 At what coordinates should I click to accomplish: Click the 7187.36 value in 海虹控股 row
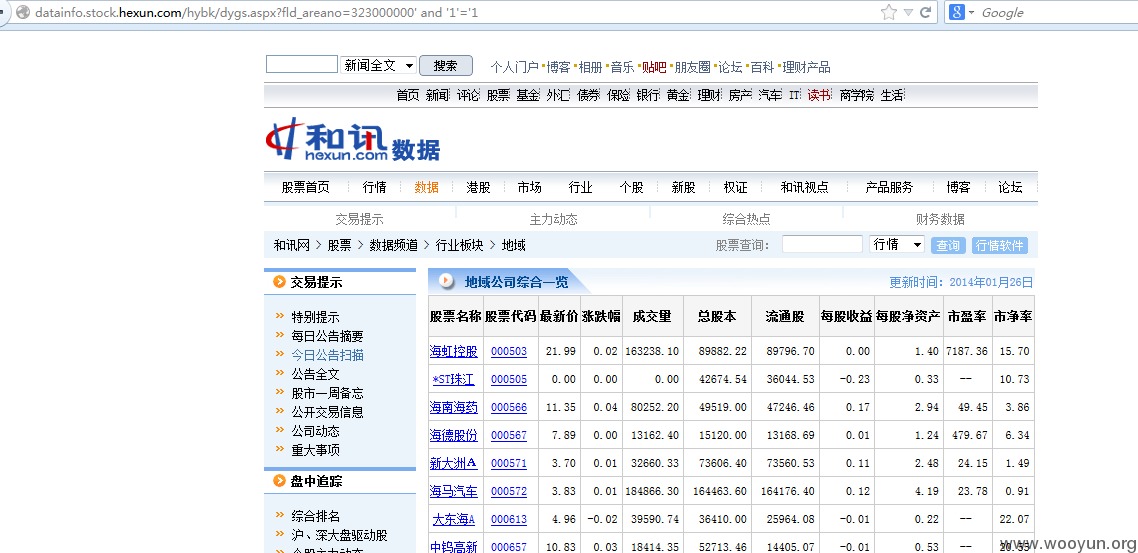[x=967, y=351]
